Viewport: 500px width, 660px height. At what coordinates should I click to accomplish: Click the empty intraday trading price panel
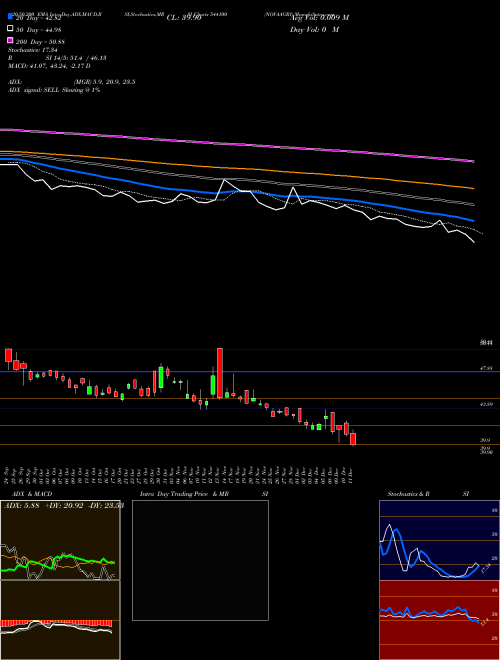(x=200, y=560)
